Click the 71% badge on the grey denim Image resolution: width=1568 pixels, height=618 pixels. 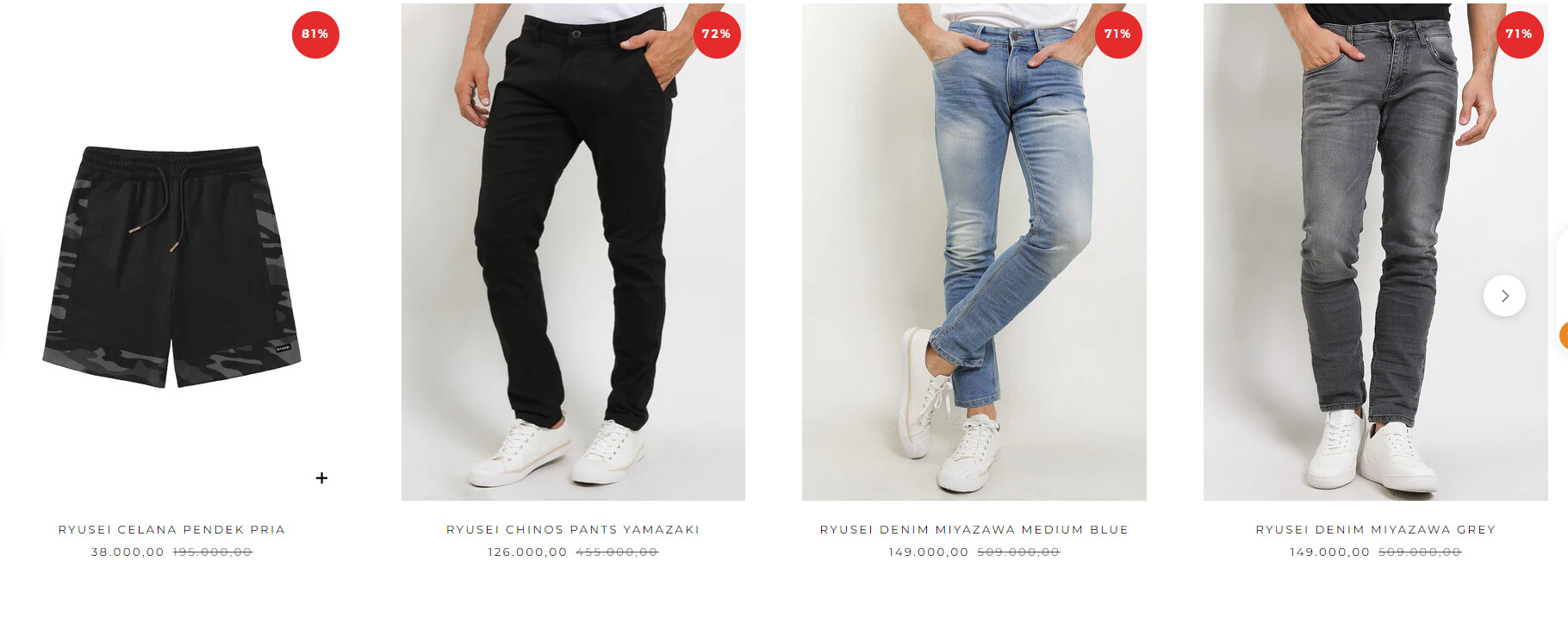(1519, 34)
